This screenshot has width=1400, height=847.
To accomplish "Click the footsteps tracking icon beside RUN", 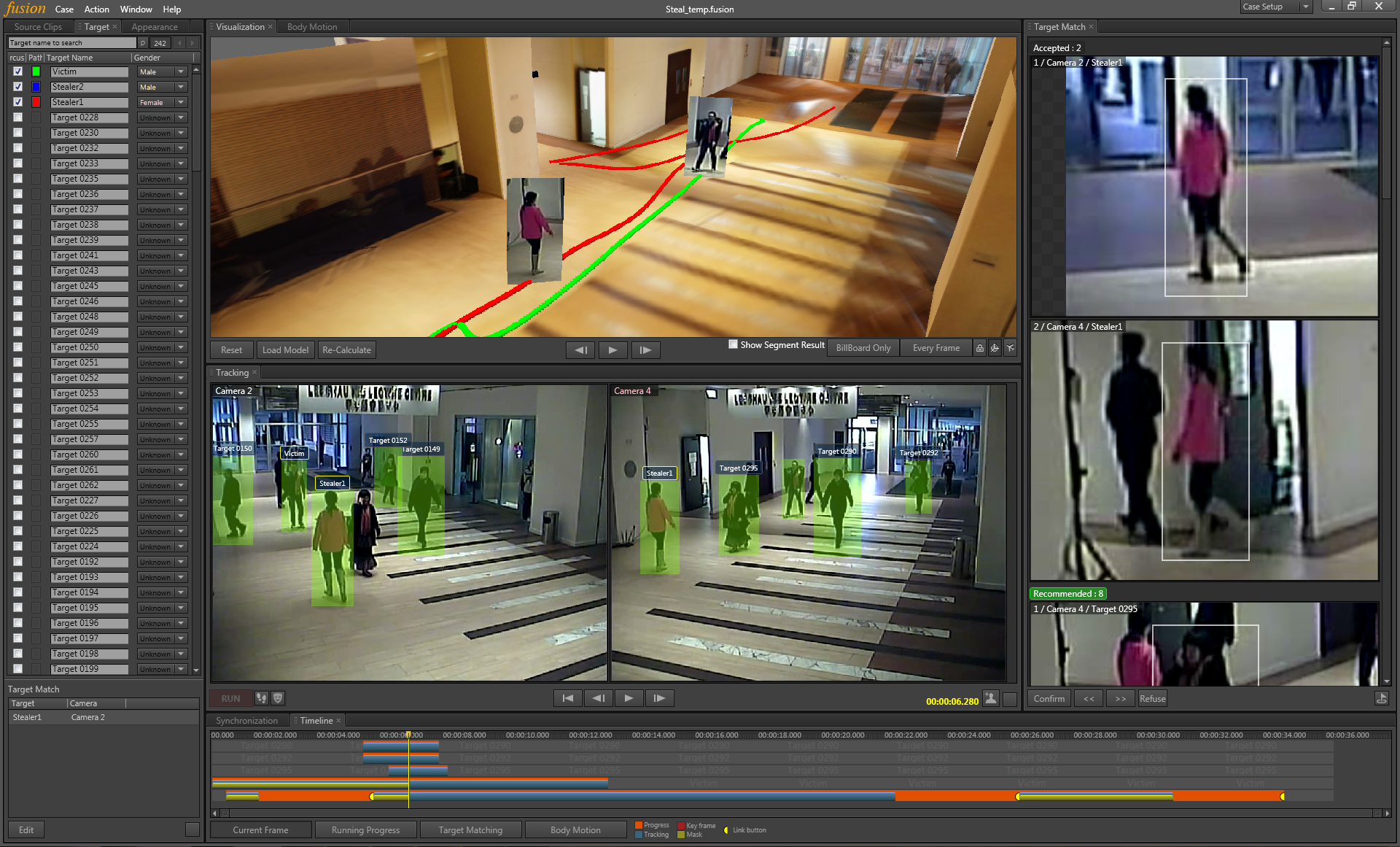I will pyautogui.click(x=261, y=698).
